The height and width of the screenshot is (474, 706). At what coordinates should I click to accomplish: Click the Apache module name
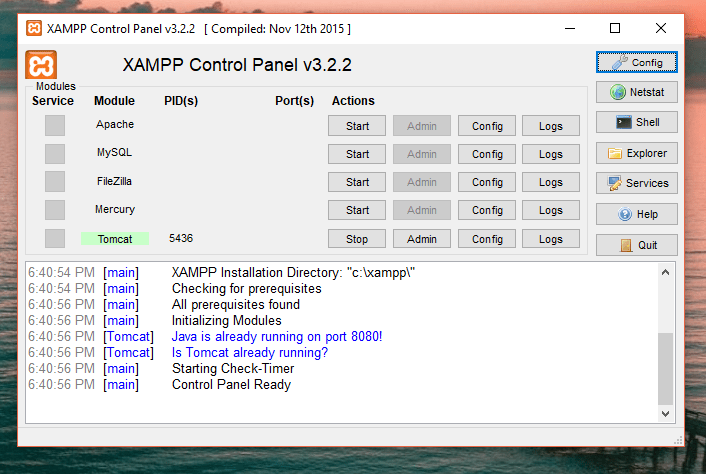(x=115, y=124)
